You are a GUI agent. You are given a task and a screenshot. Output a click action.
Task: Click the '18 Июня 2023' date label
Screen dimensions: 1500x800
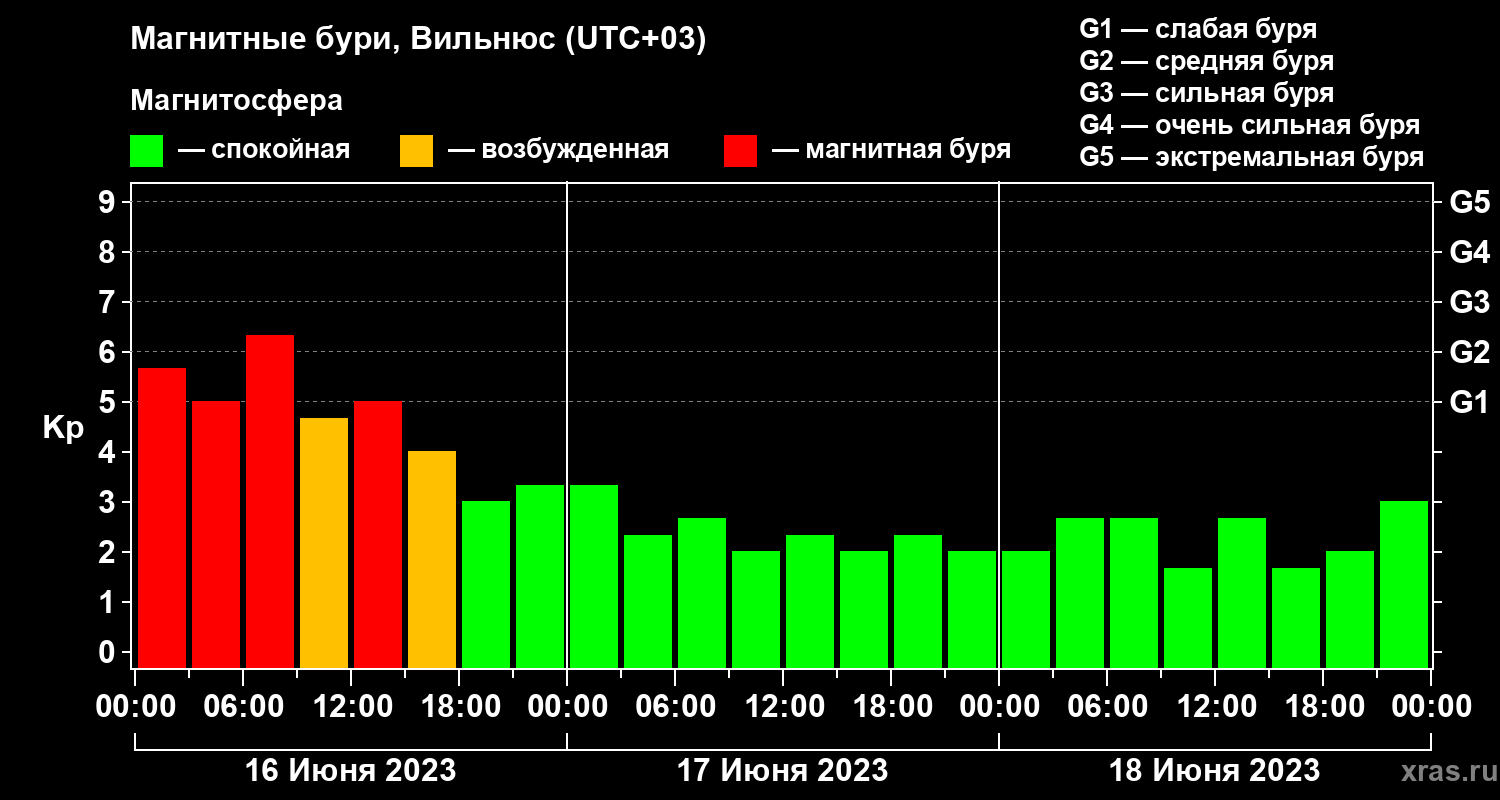pyautogui.click(x=1214, y=771)
